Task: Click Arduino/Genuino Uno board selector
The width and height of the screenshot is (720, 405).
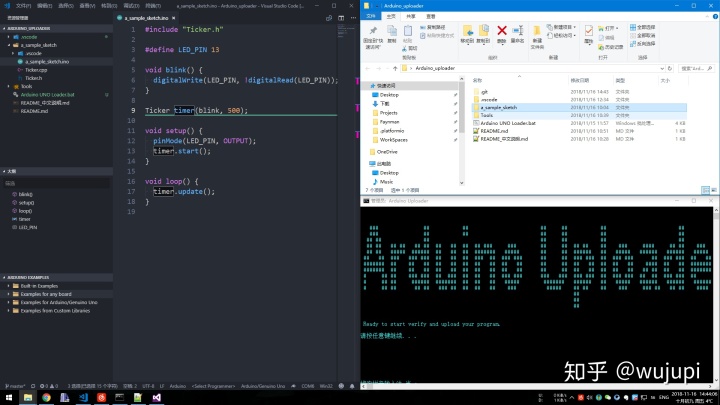Action: click(263, 386)
